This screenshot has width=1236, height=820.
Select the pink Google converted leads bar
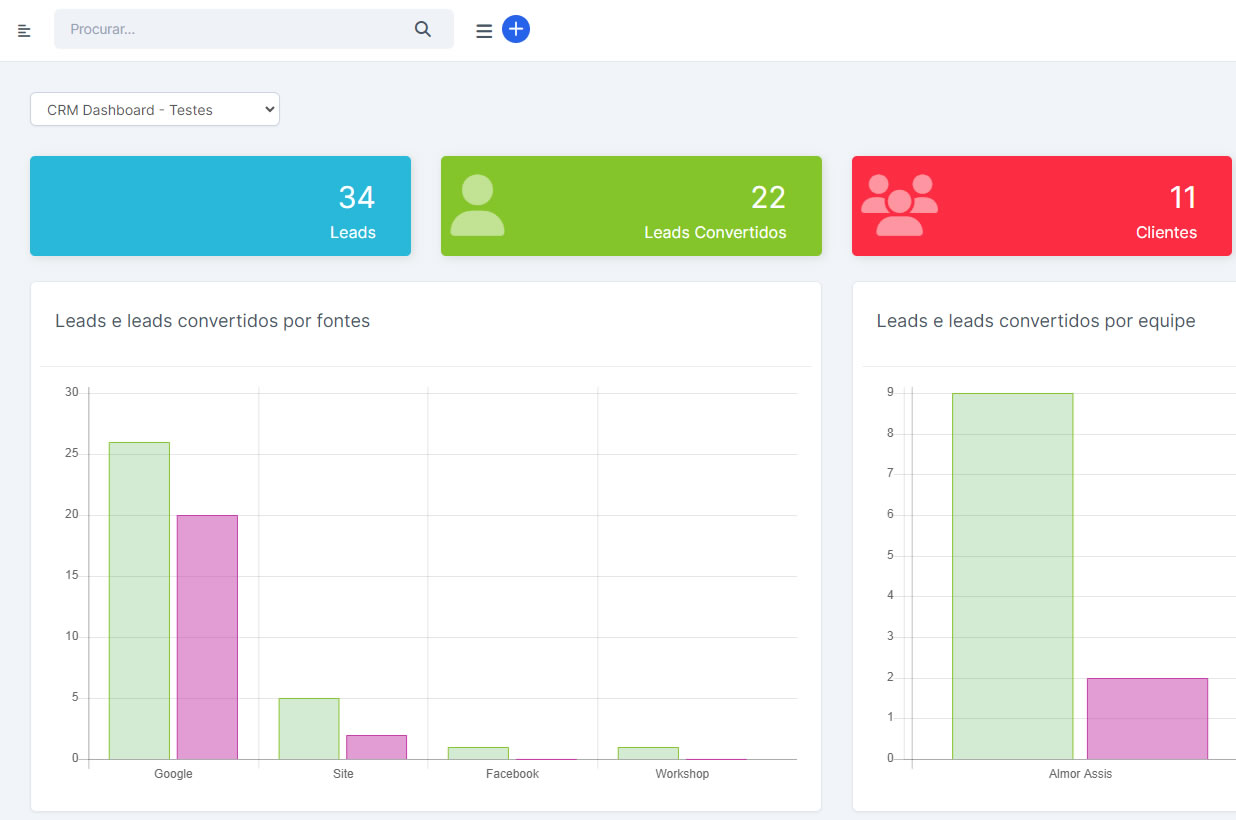click(207, 637)
